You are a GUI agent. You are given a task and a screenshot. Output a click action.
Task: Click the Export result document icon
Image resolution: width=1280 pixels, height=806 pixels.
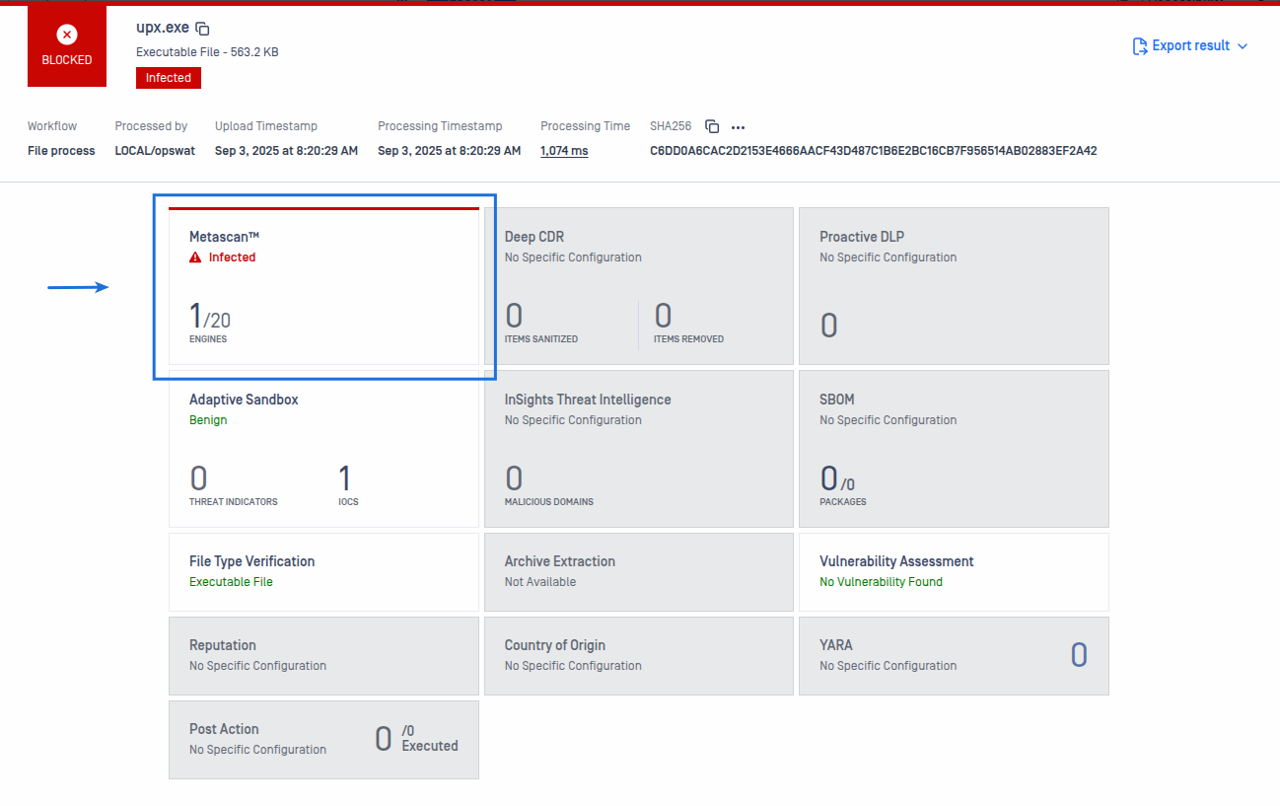point(1139,46)
